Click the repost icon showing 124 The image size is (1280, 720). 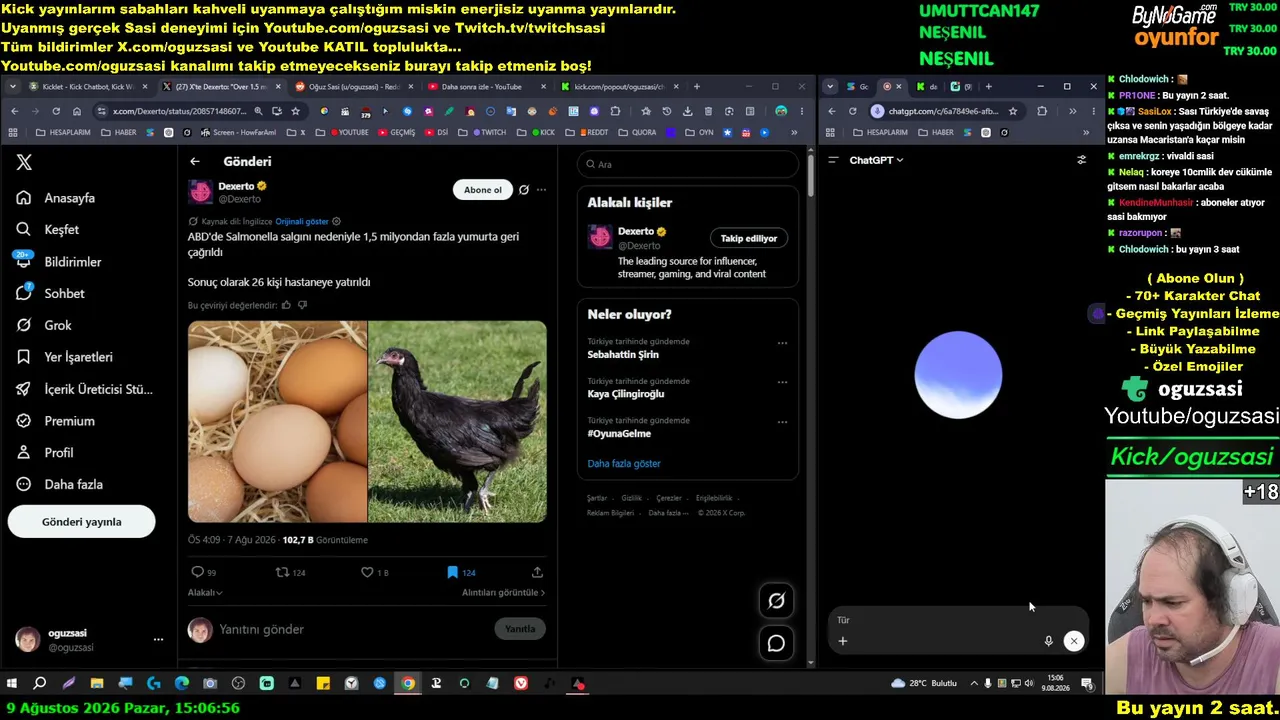click(282, 572)
